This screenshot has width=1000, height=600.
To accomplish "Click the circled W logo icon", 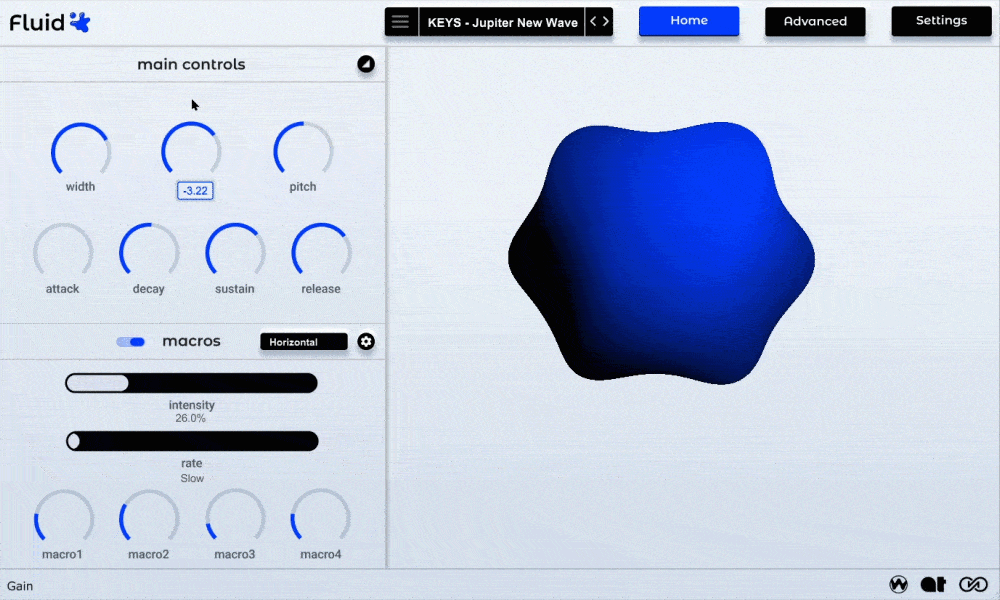I will (898, 584).
